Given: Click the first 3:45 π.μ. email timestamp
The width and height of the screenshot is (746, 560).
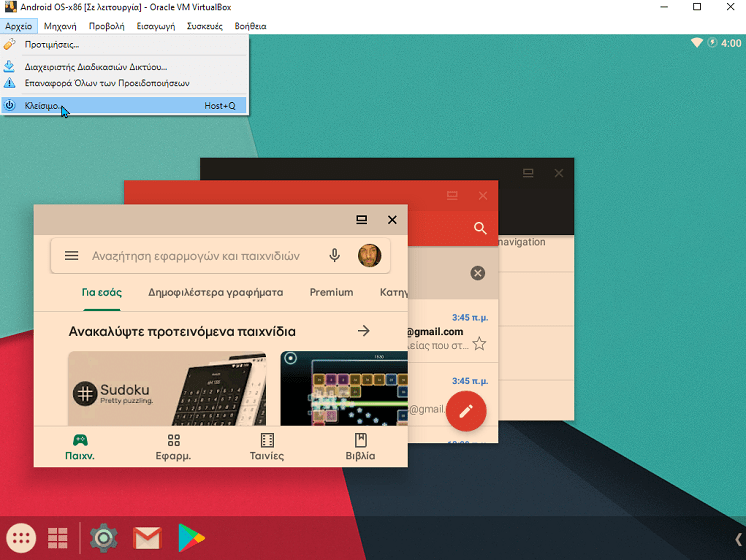Looking at the screenshot, I should tap(470, 317).
